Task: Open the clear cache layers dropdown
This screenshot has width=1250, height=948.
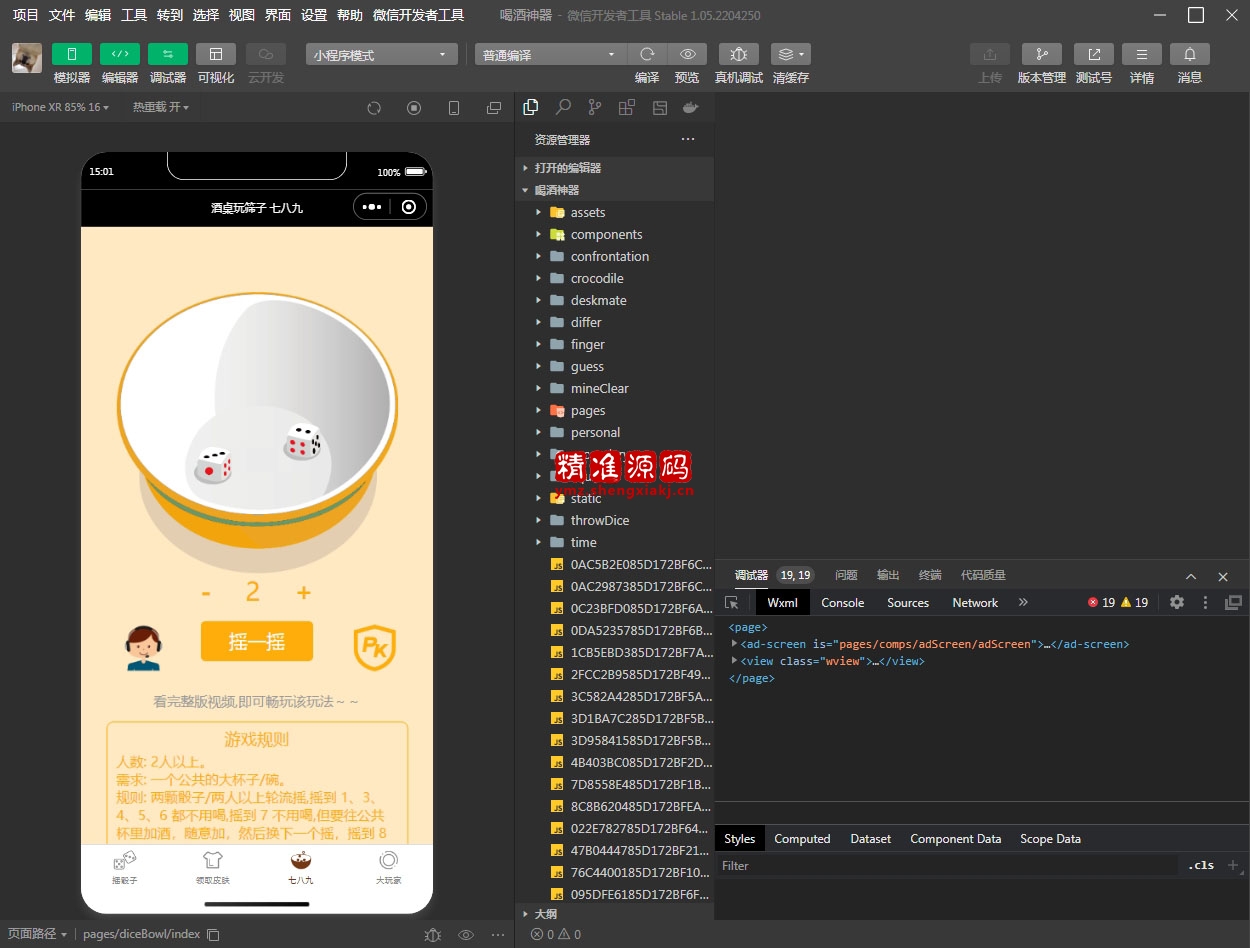Action: [x=791, y=54]
